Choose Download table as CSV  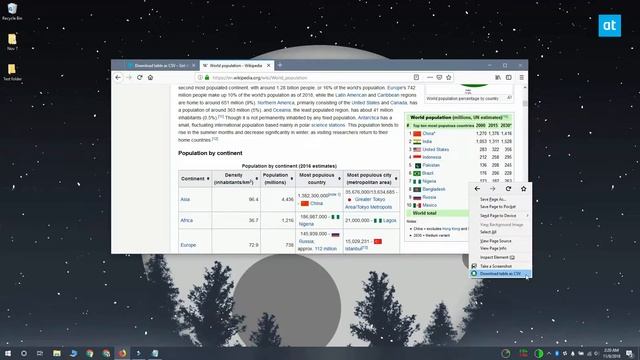500,273
